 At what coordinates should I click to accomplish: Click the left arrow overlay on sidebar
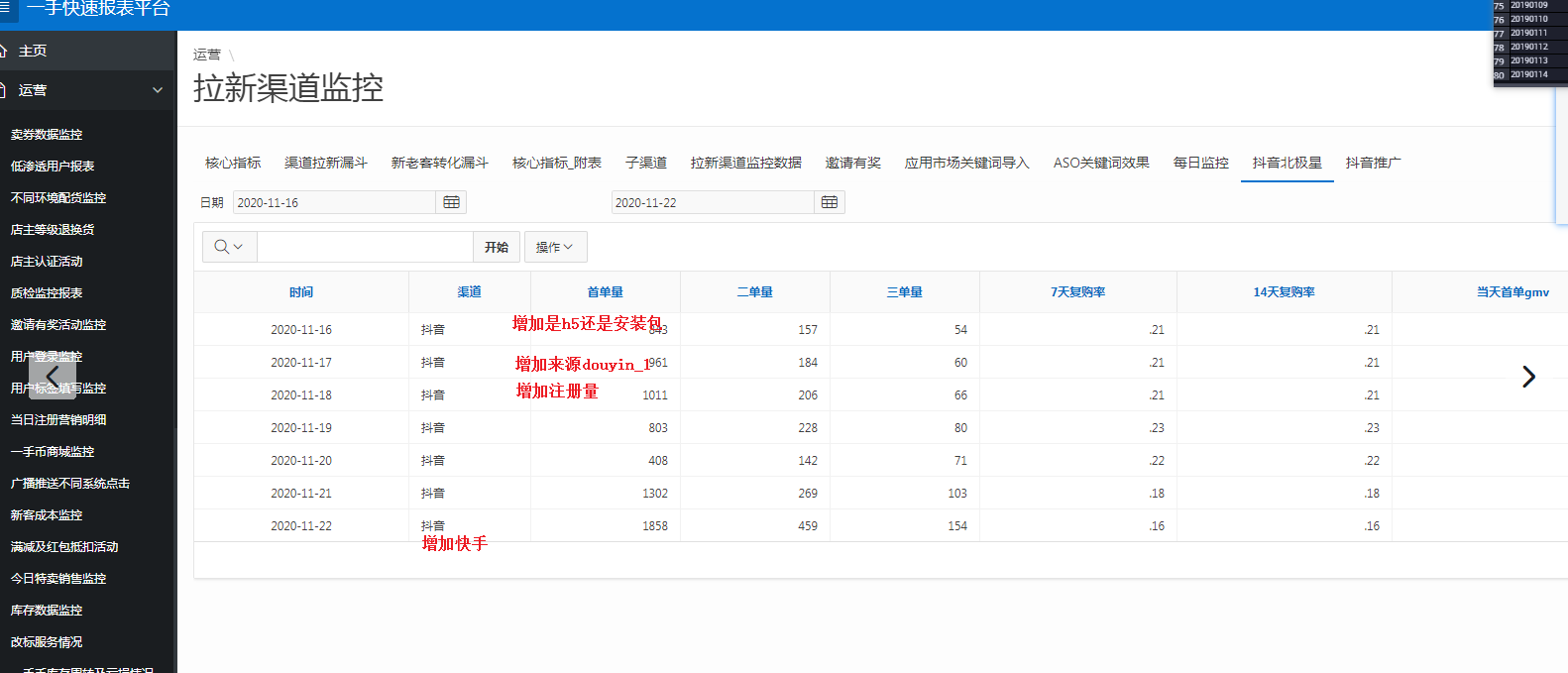click(x=53, y=377)
